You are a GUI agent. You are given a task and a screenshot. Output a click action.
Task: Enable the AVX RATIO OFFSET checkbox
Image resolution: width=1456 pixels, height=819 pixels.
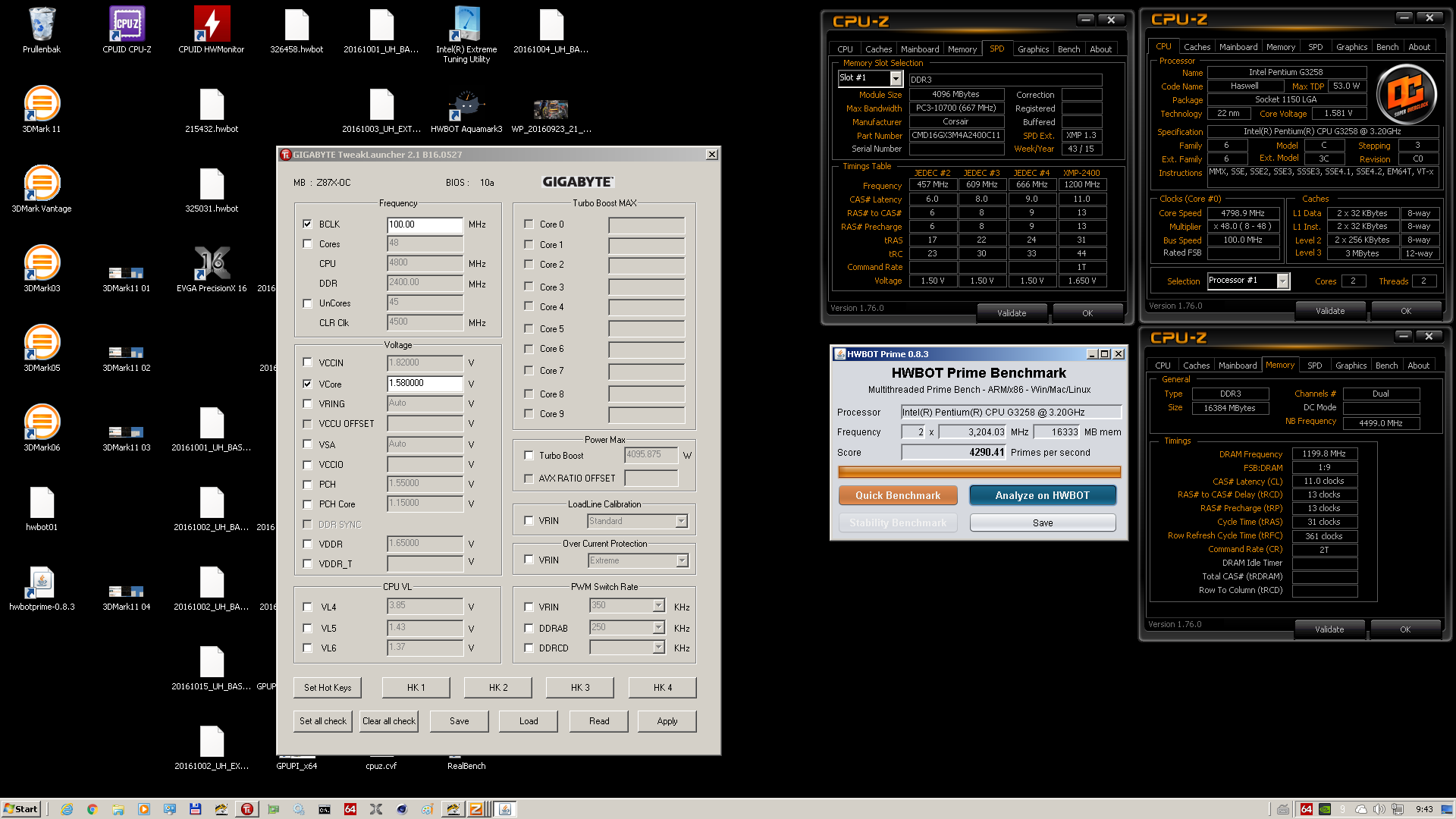tap(529, 478)
